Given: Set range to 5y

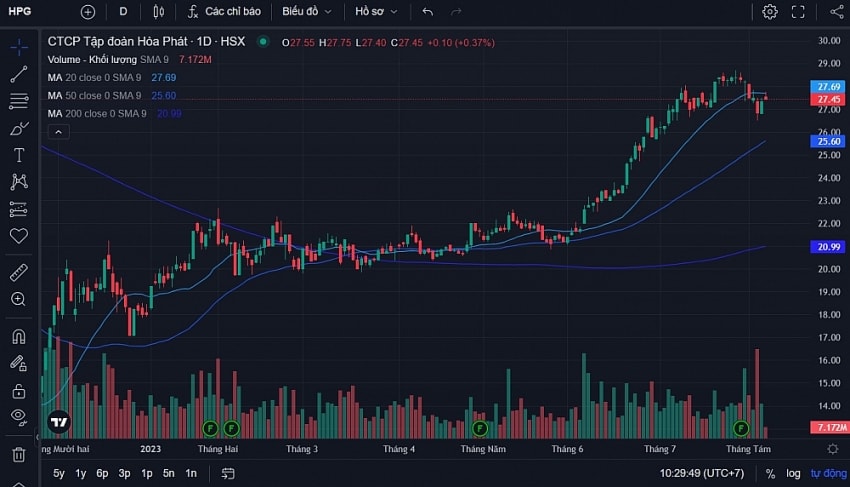Looking at the screenshot, I should 59,473.
